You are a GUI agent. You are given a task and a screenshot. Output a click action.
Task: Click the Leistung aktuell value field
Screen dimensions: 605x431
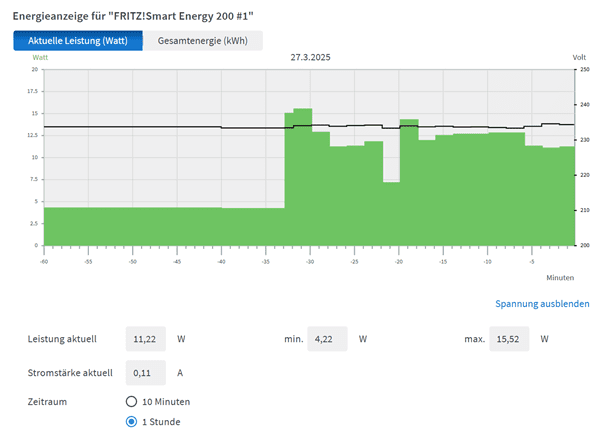point(147,339)
